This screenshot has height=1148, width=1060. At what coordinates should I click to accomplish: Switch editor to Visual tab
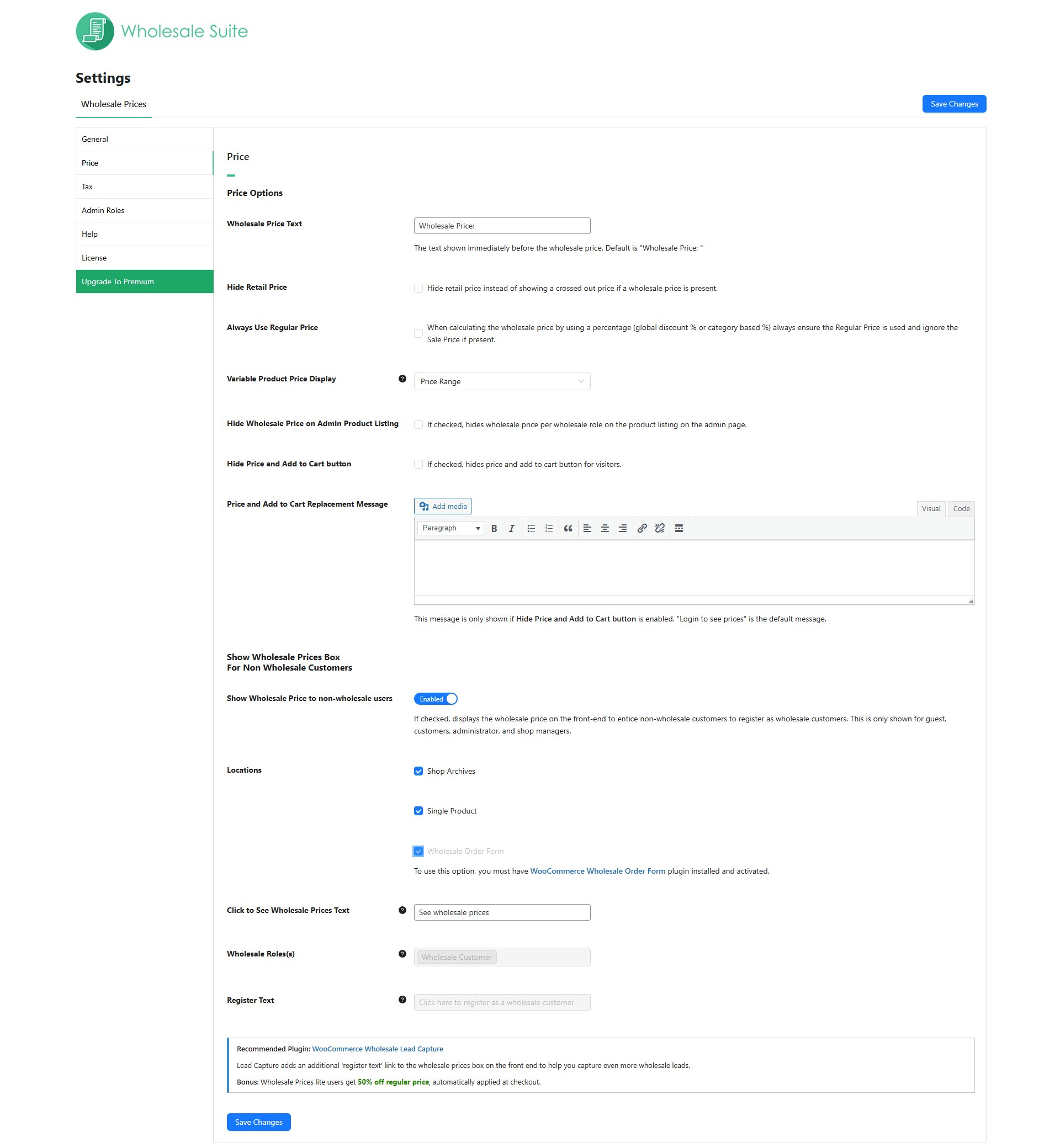930,509
